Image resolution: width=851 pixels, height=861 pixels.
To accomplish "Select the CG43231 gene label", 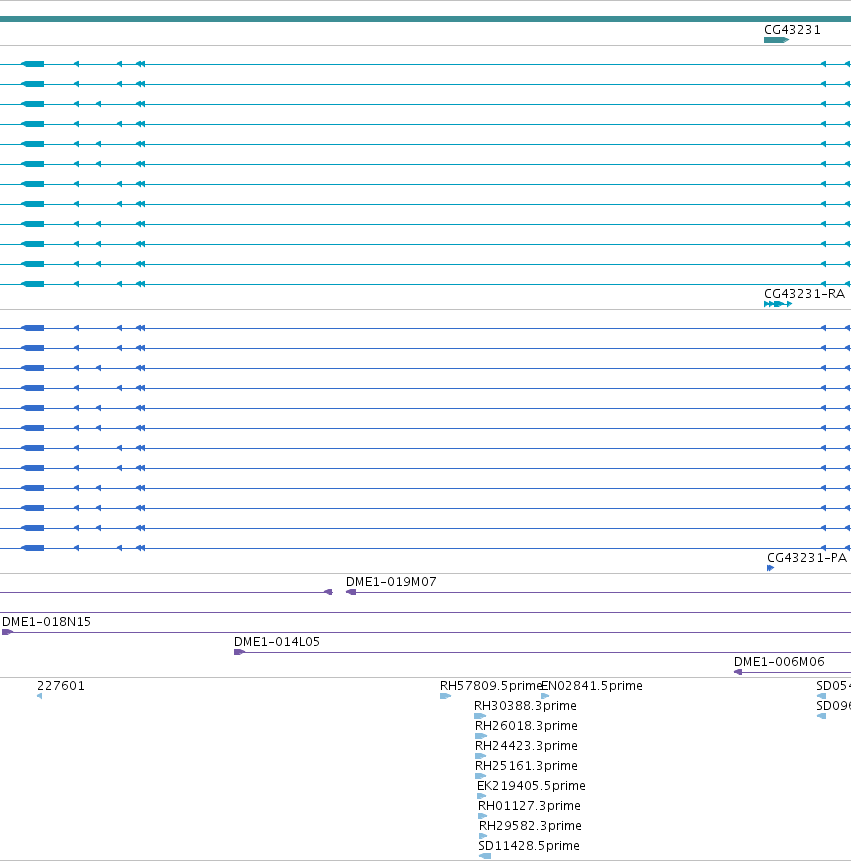I will 792,30.
